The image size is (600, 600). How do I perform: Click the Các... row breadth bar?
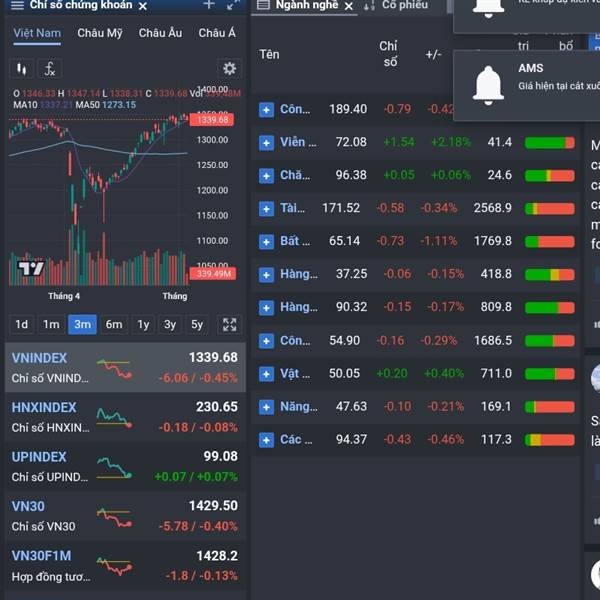pos(550,440)
